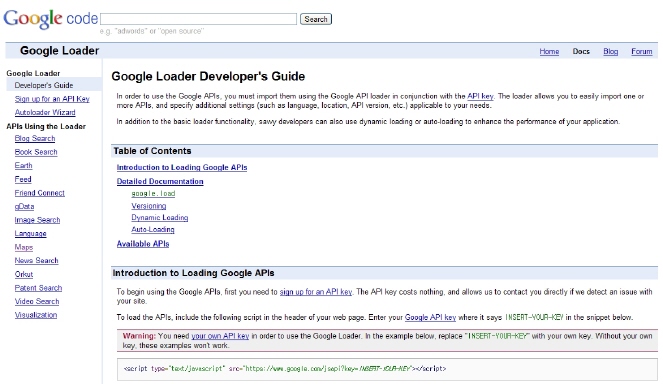Viewport: 663px width, 384px height.
Task: Open the News Search sidebar link
Action: click(36, 261)
